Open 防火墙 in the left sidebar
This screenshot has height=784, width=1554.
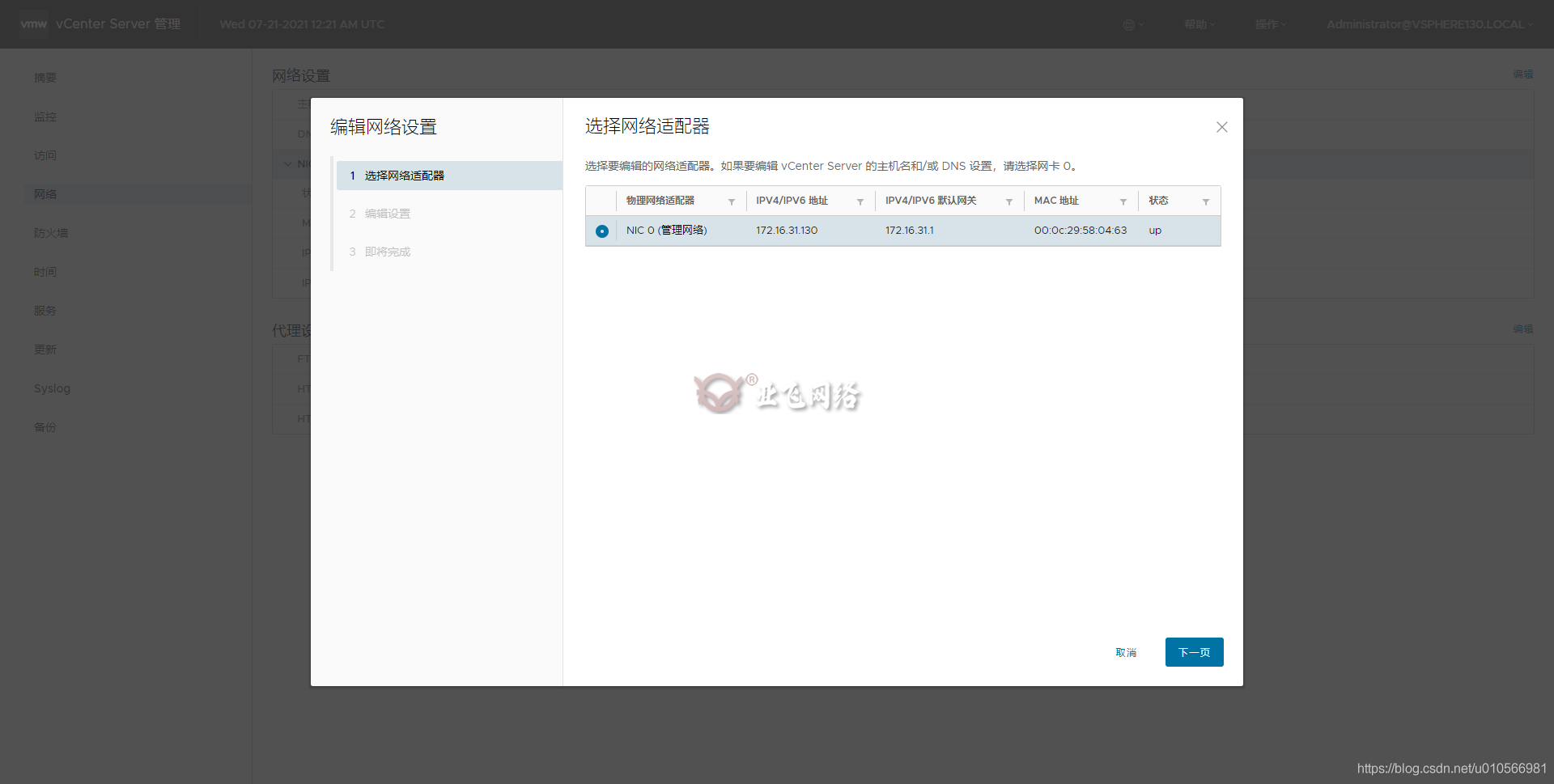(51, 233)
